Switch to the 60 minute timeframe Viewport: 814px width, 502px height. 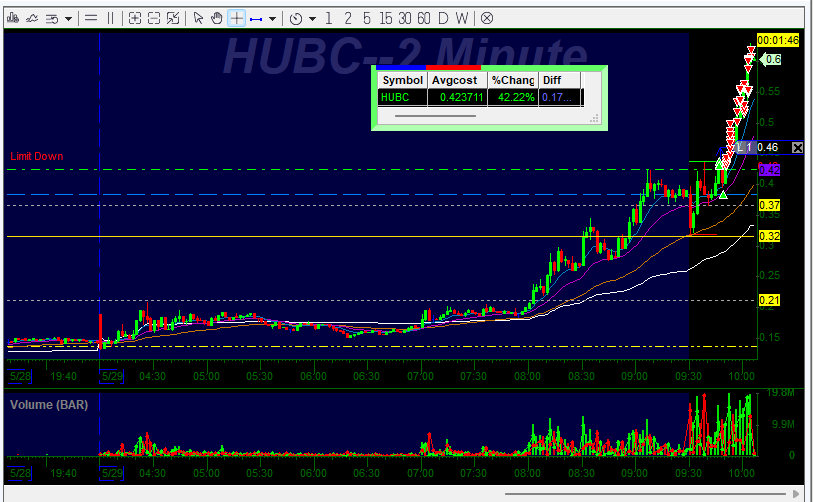tap(424, 19)
